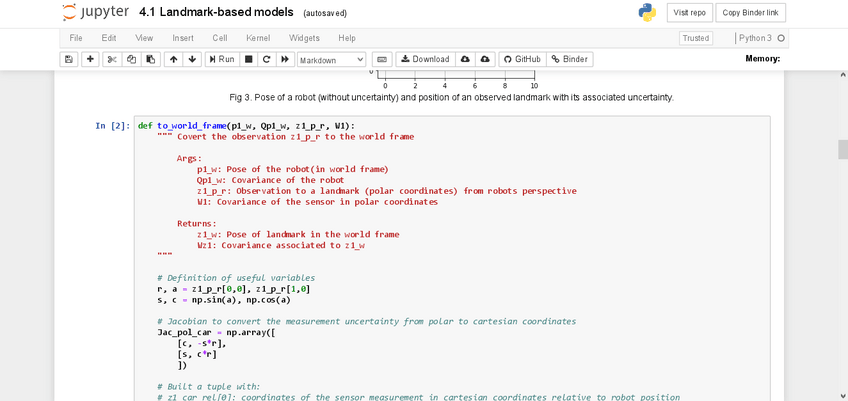
Task: Click the Visit repo button
Action: pos(689,12)
